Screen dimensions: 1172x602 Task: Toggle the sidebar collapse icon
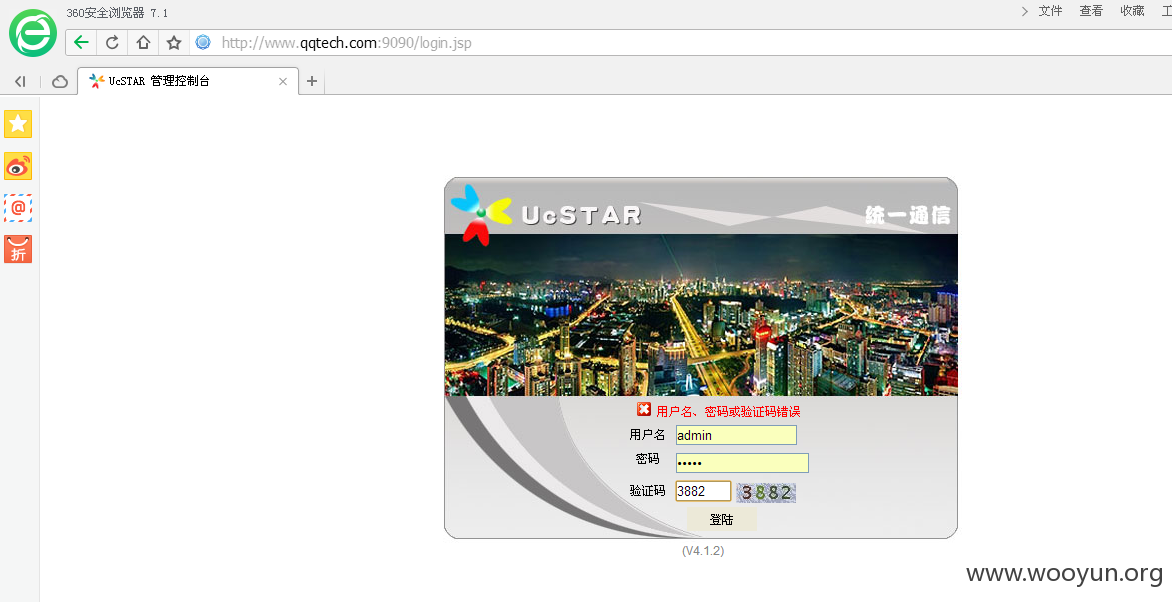tap(20, 82)
